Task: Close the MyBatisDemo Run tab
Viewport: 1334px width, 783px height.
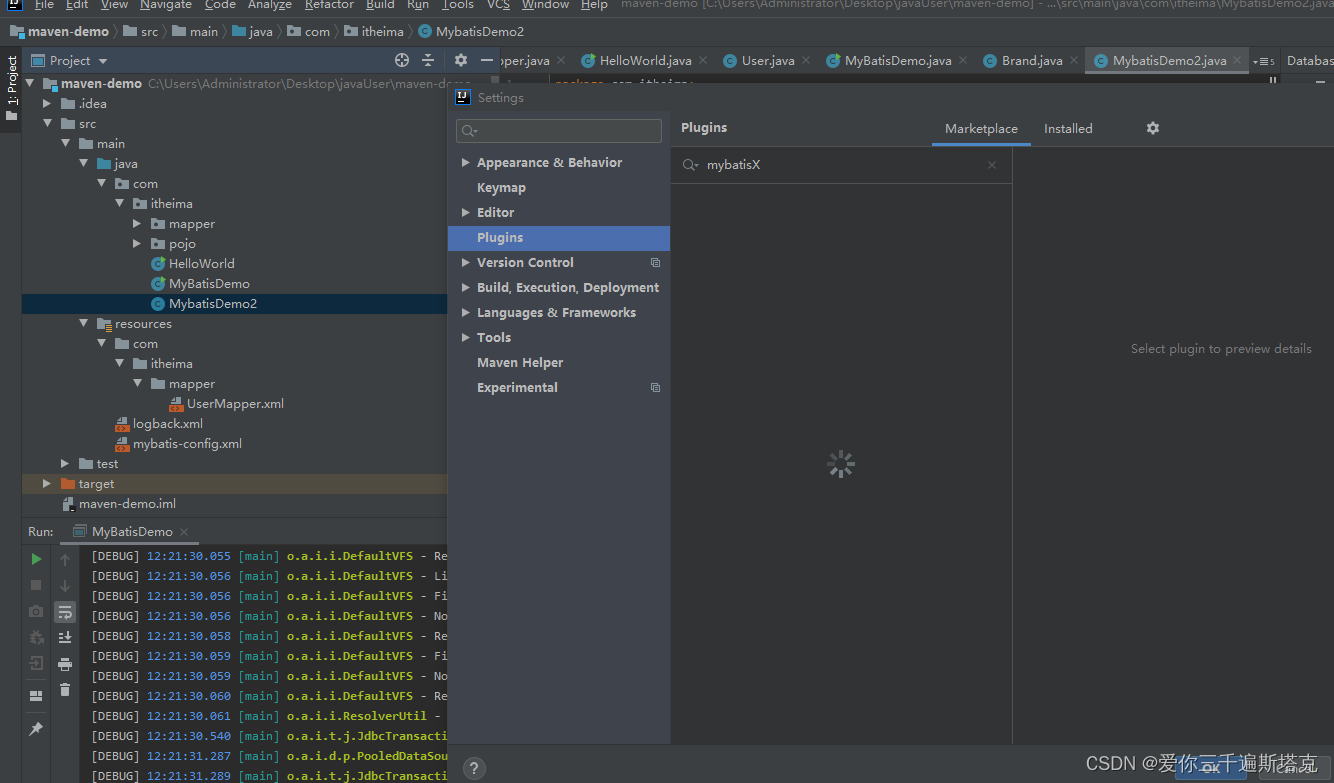Action: (184, 532)
